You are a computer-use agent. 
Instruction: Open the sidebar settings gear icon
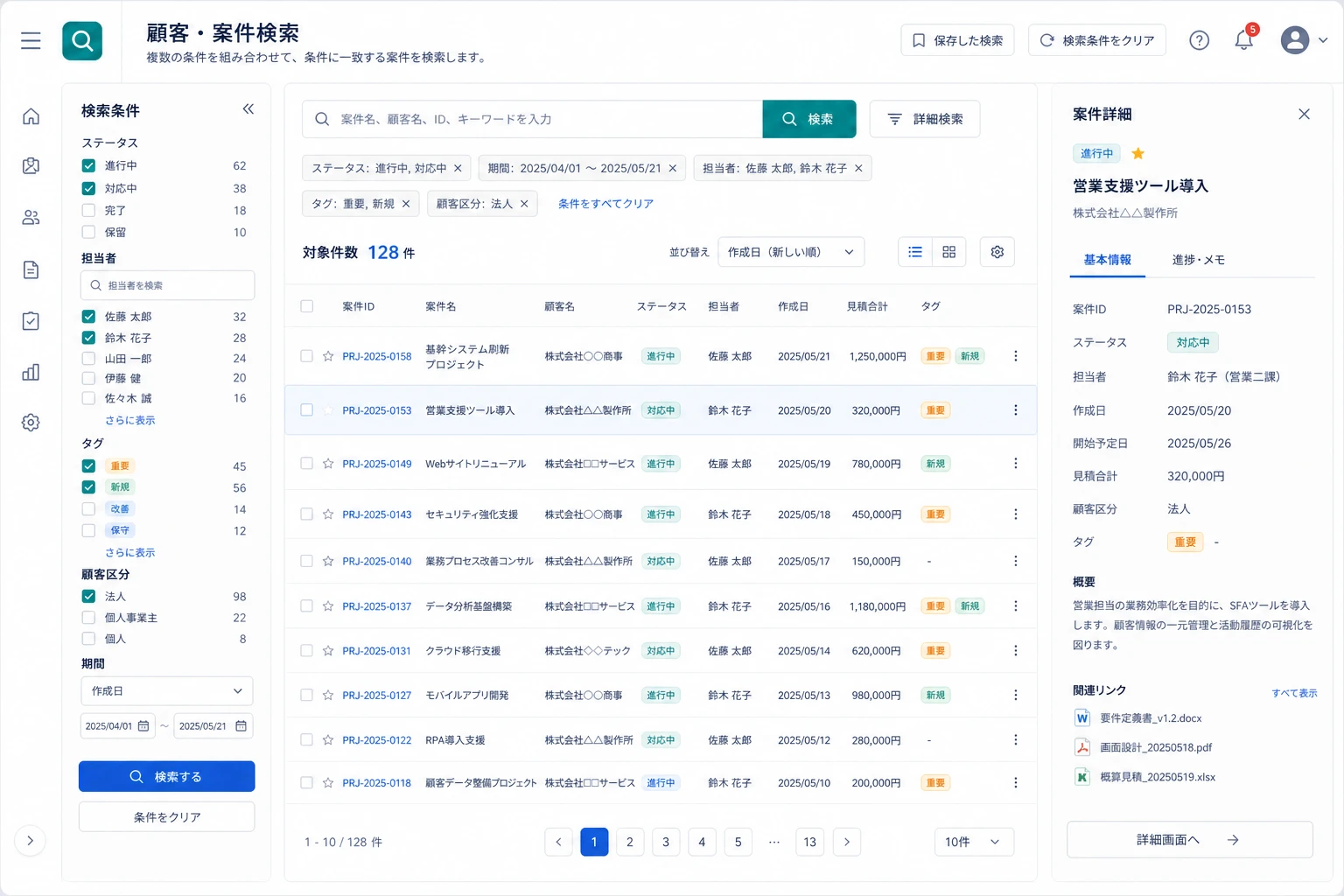coord(31,423)
